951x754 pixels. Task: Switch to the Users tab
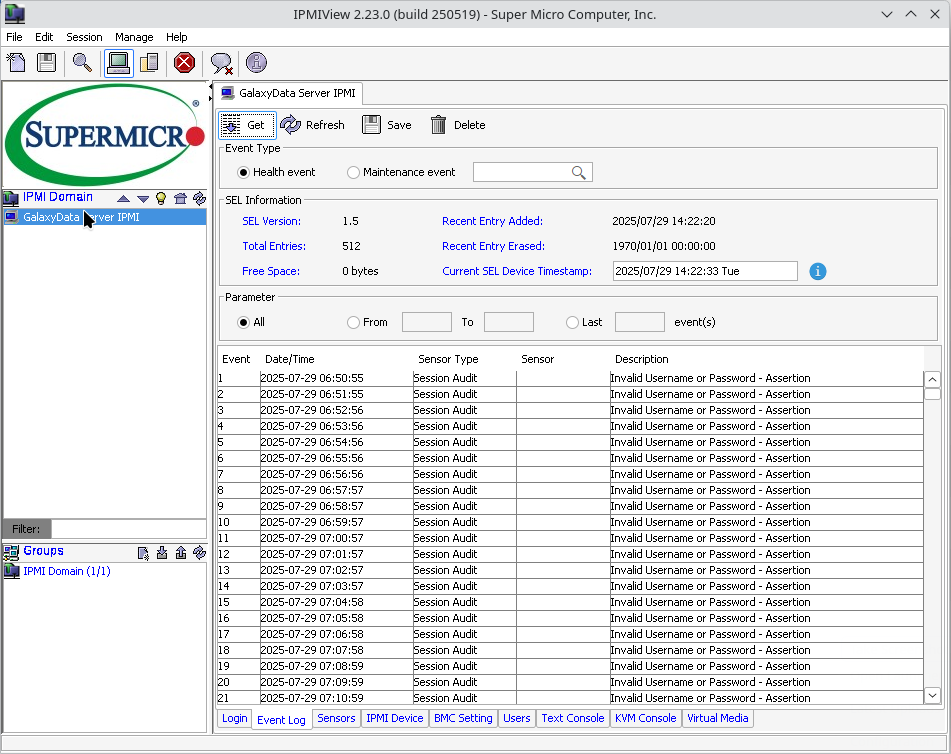(x=517, y=718)
